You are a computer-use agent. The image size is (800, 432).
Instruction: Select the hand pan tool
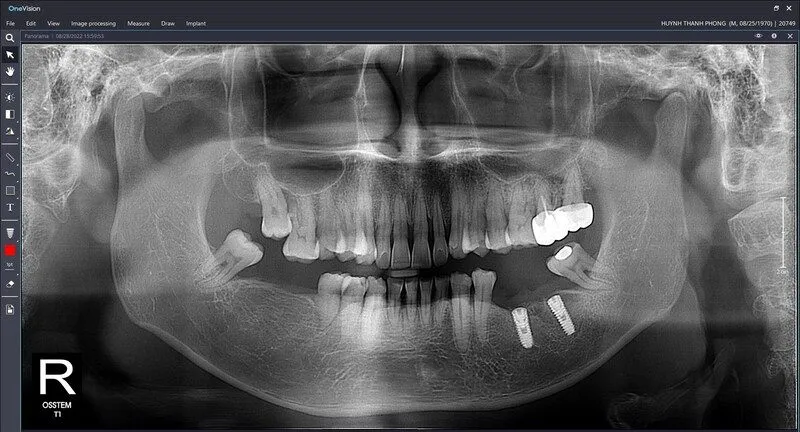[x=10, y=72]
